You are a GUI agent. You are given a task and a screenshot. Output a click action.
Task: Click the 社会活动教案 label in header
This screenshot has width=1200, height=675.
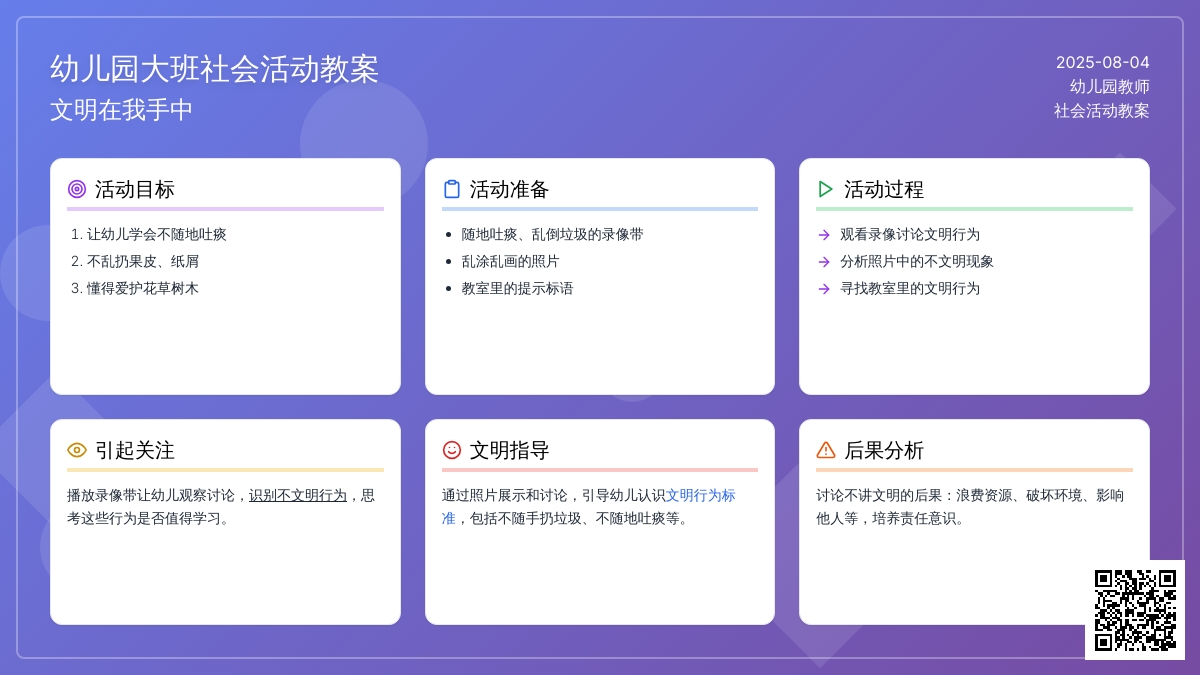coord(1102,110)
